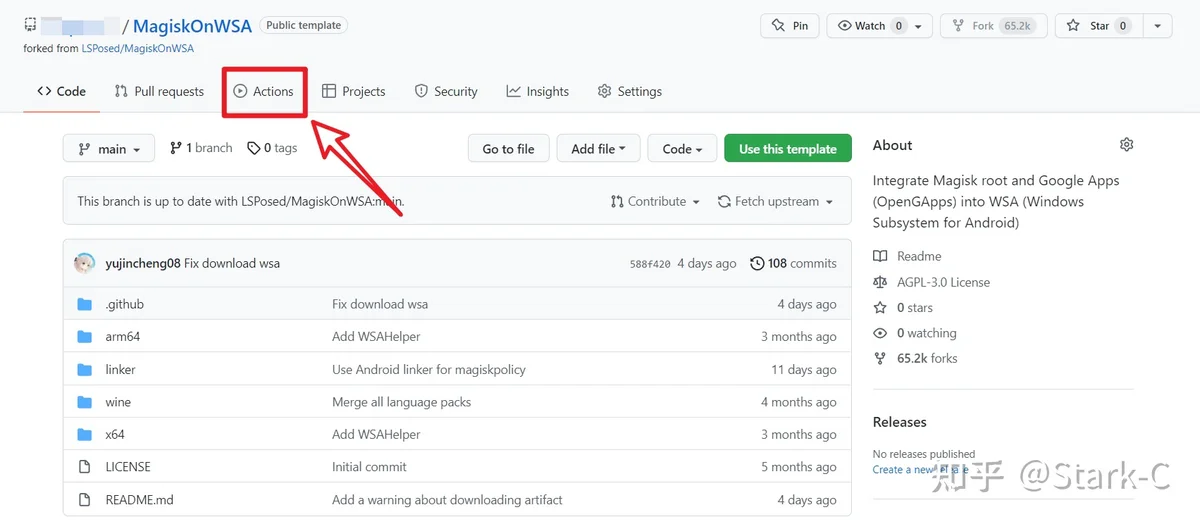The height and width of the screenshot is (524, 1200).
Task: View the 1 branch link
Action: point(201,148)
